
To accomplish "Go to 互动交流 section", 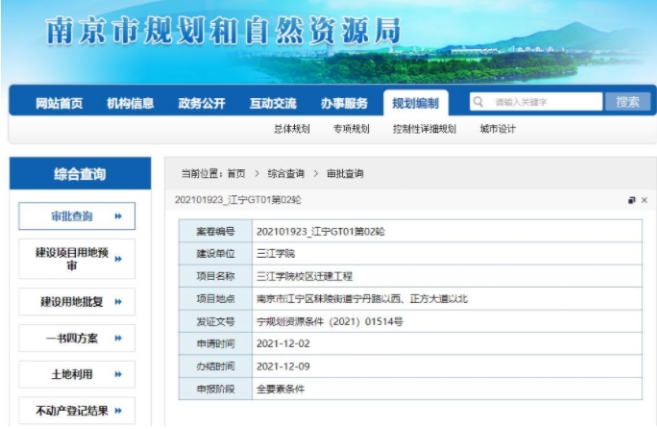I will tap(272, 103).
